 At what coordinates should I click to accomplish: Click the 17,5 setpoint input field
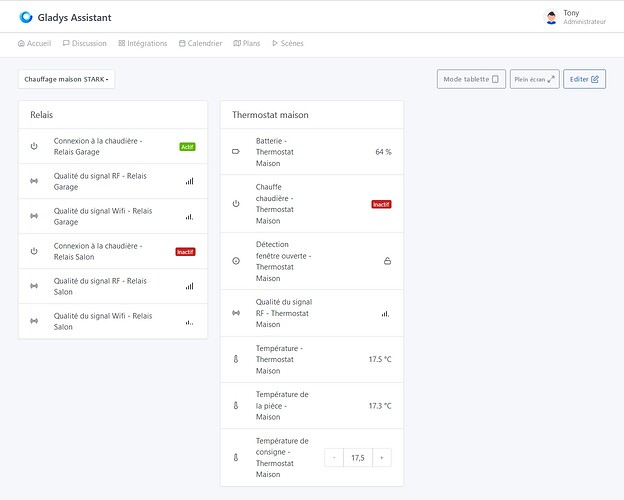tap(358, 458)
